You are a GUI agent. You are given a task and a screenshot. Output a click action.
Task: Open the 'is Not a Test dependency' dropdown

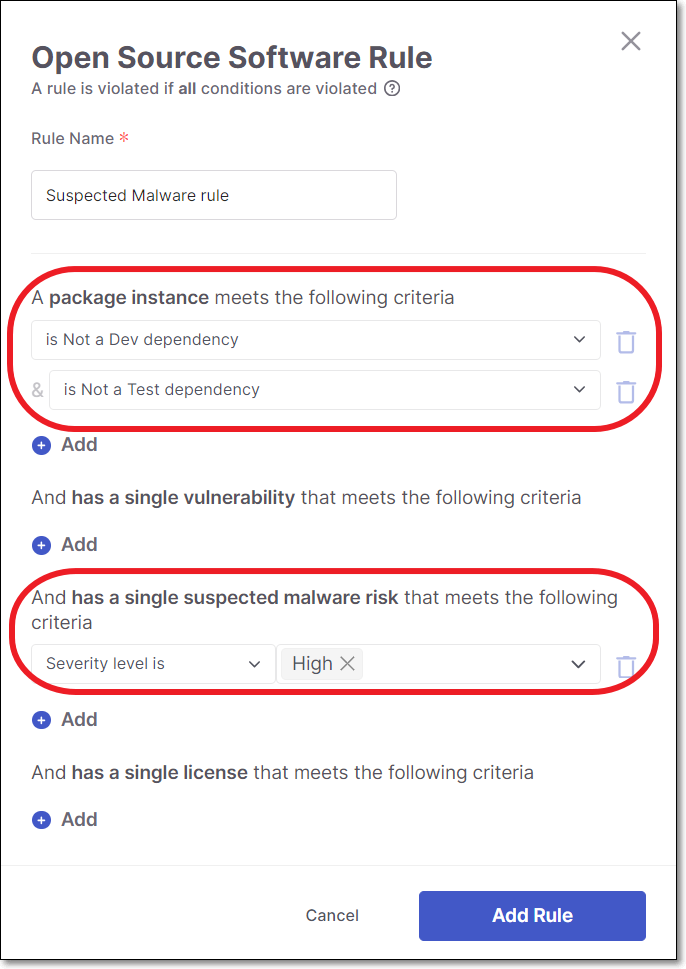click(324, 390)
